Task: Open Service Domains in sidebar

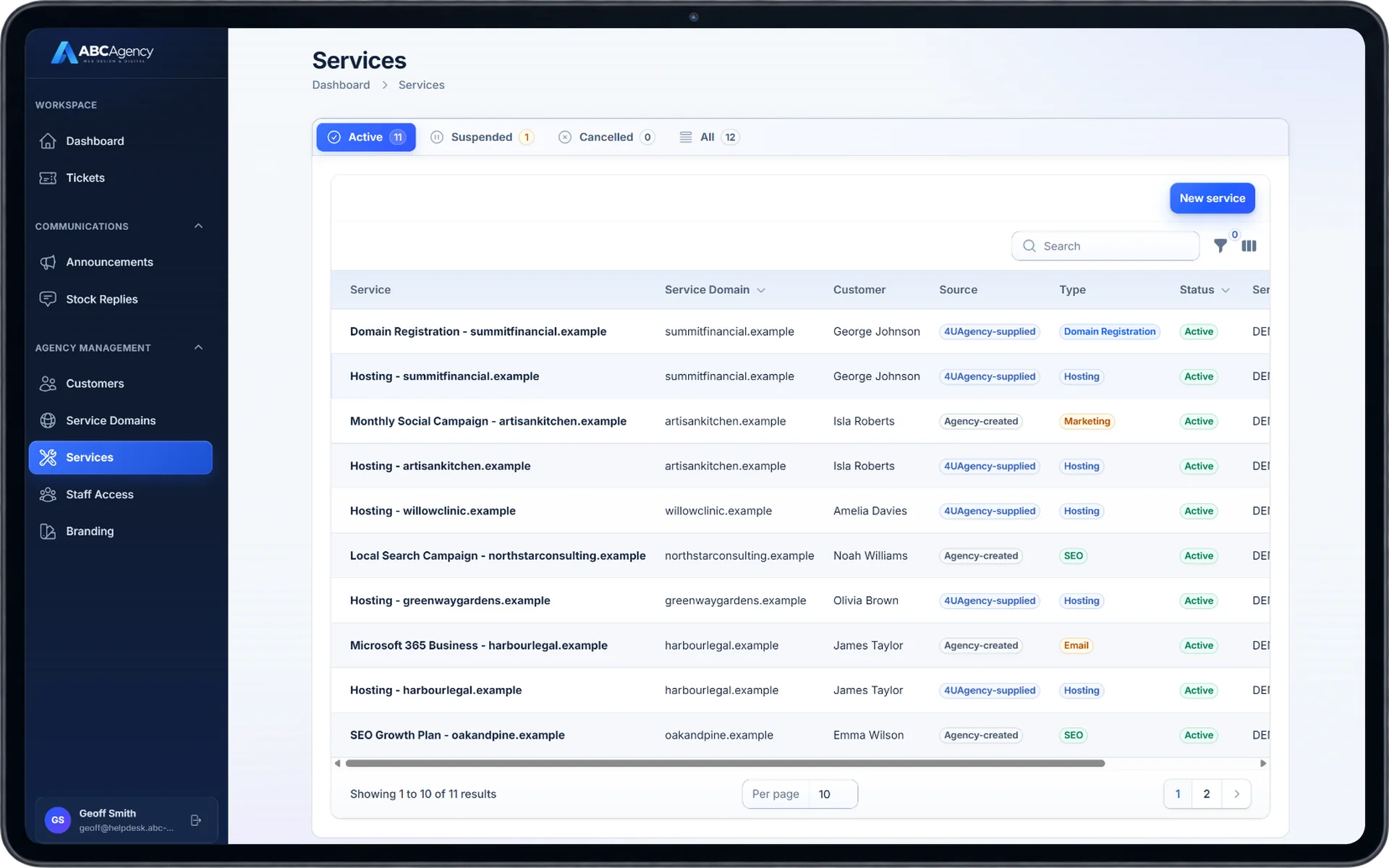Action: coord(121,420)
